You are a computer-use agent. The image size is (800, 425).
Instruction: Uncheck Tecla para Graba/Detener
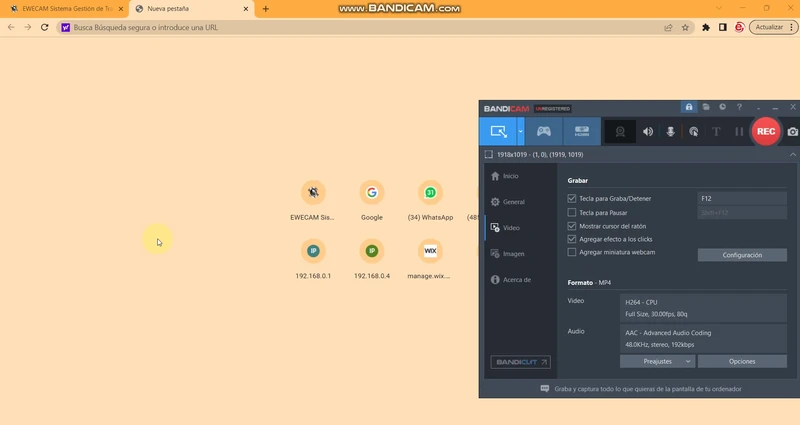(571, 198)
